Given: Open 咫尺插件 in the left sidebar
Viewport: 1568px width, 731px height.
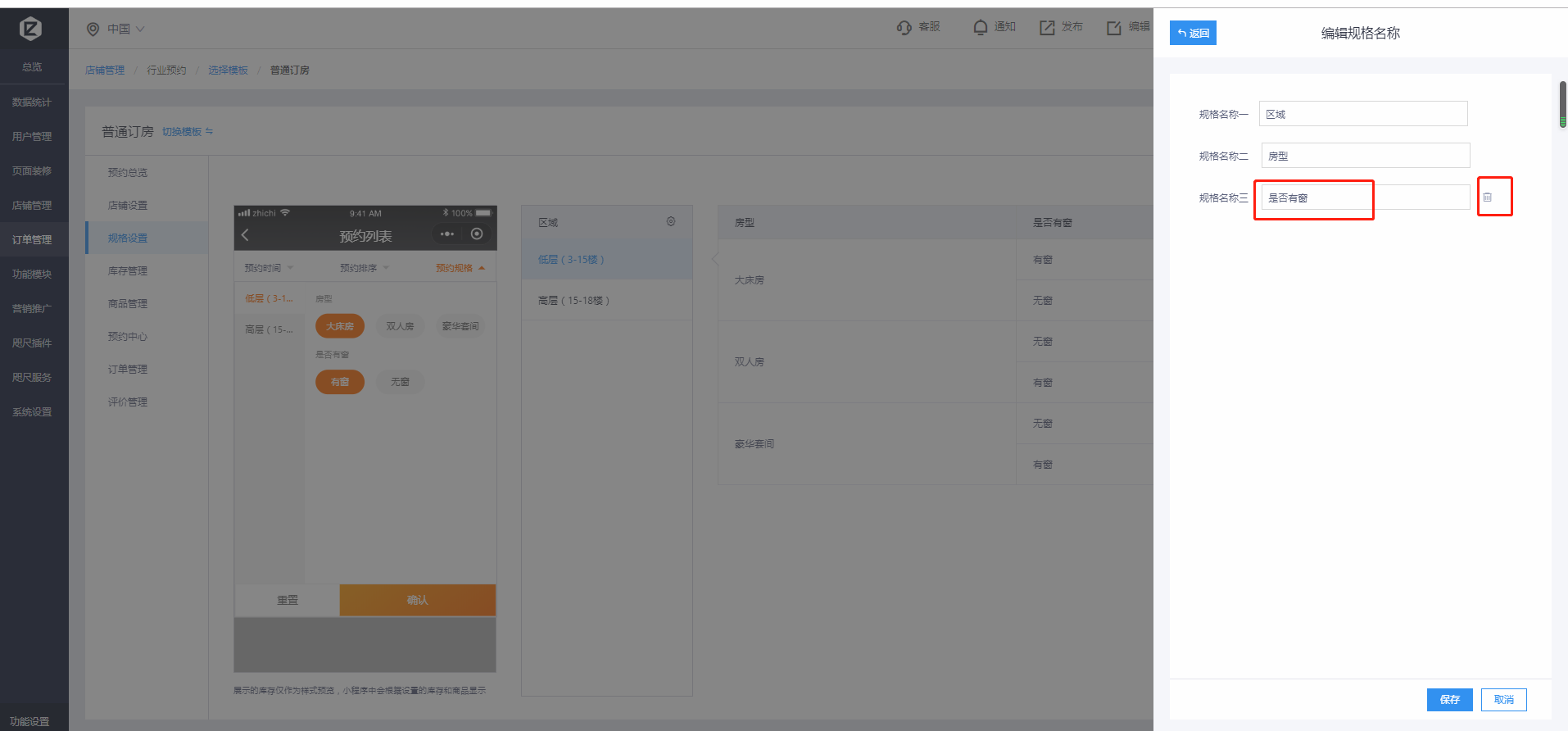Looking at the screenshot, I should pos(33,343).
